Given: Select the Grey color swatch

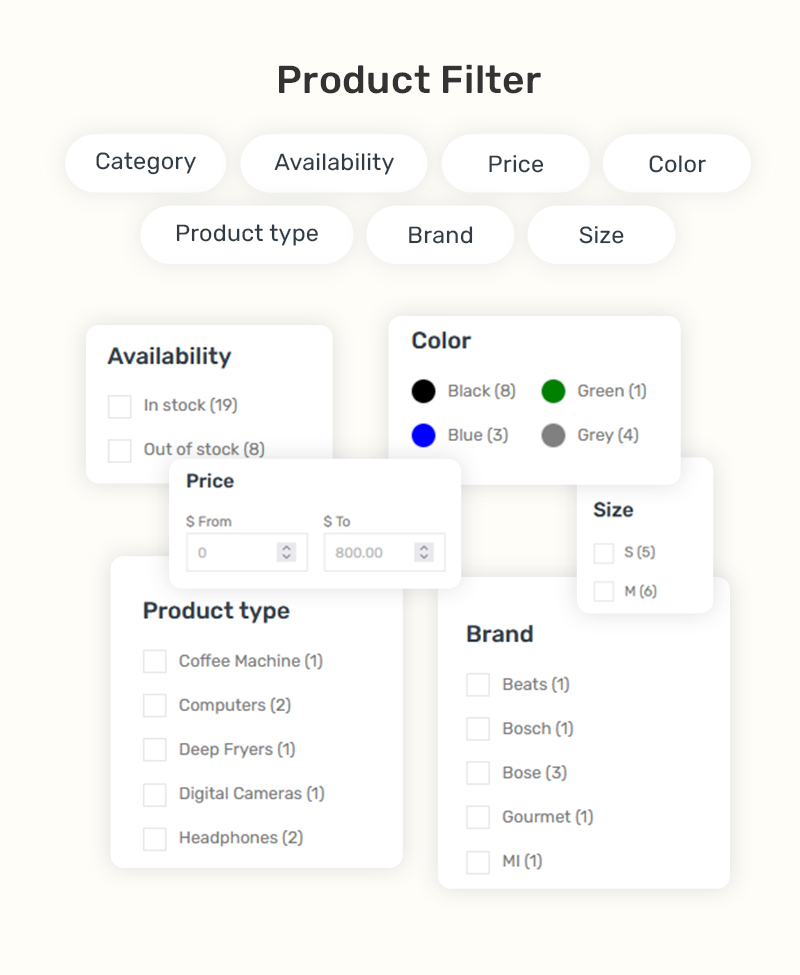Looking at the screenshot, I should [554, 435].
